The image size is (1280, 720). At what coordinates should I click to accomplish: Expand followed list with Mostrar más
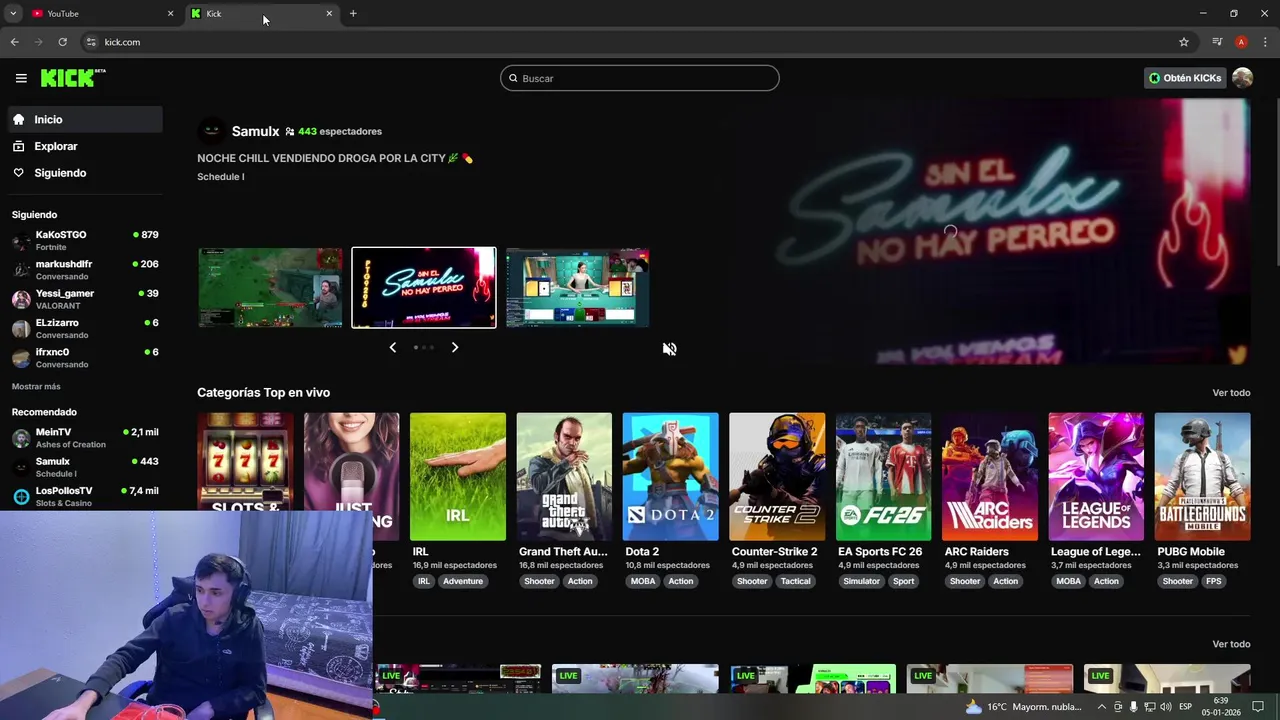[36, 386]
